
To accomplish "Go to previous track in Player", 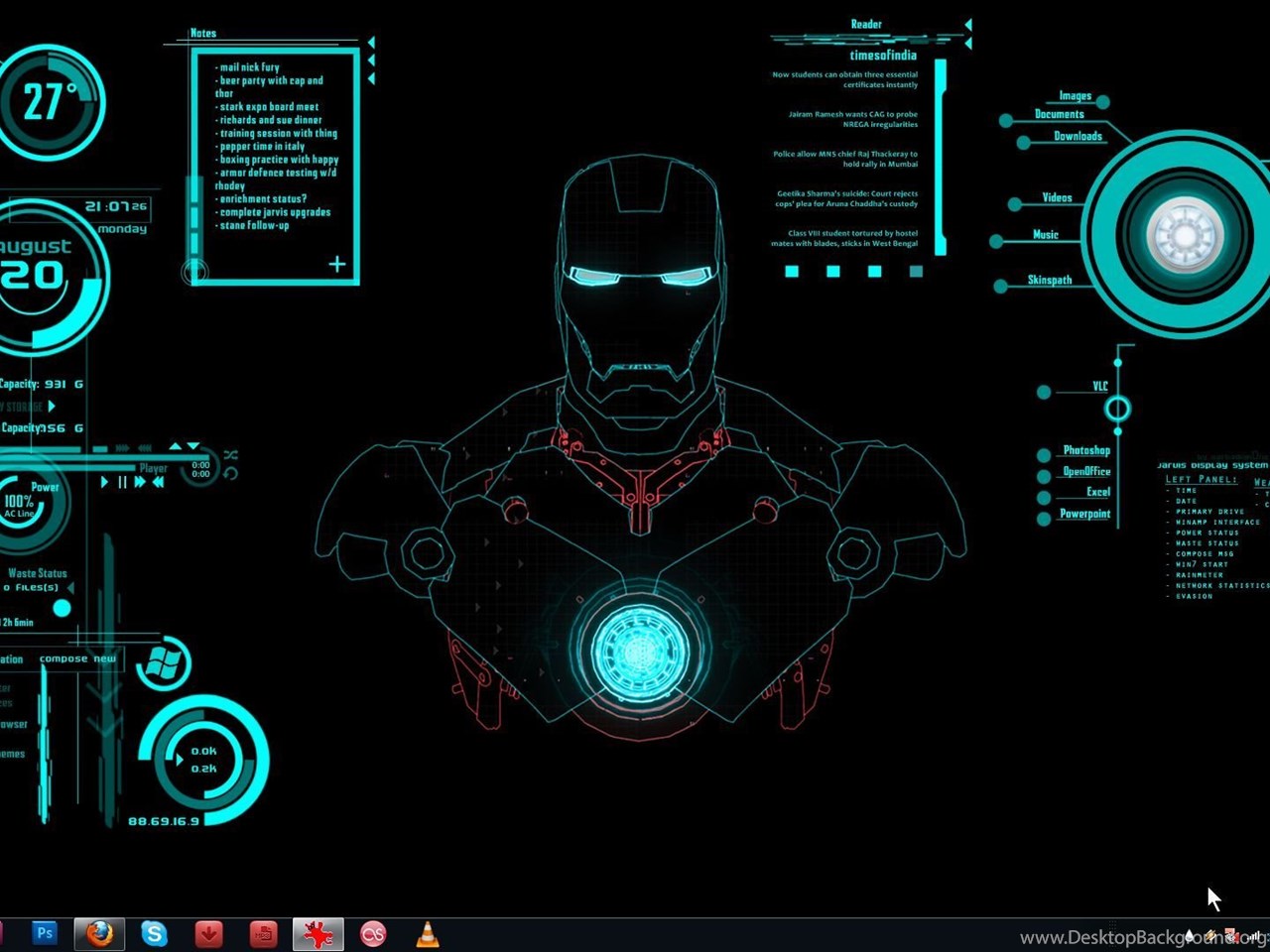I will point(158,482).
